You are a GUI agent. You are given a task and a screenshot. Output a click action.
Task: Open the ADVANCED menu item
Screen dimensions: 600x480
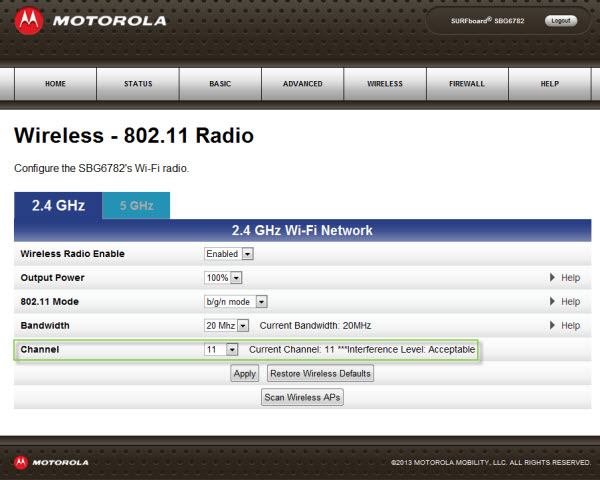(x=302, y=84)
